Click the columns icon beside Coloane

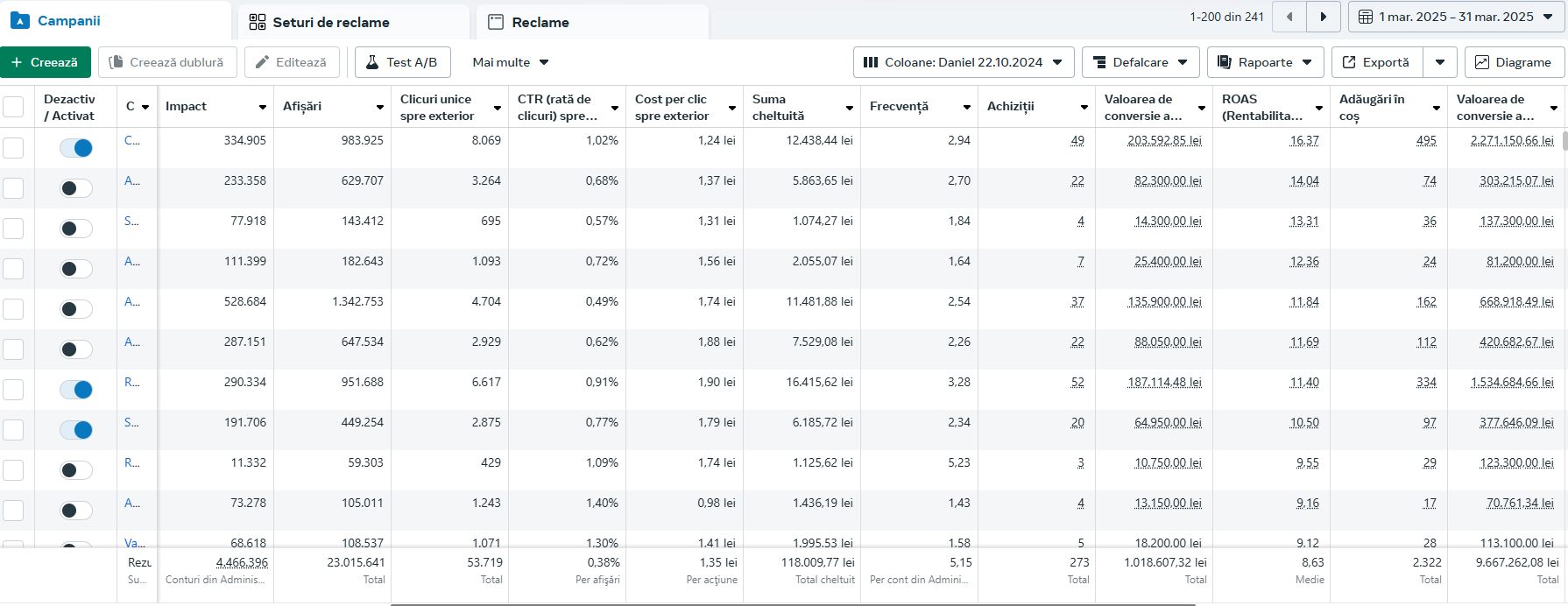pyautogui.click(x=871, y=62)
